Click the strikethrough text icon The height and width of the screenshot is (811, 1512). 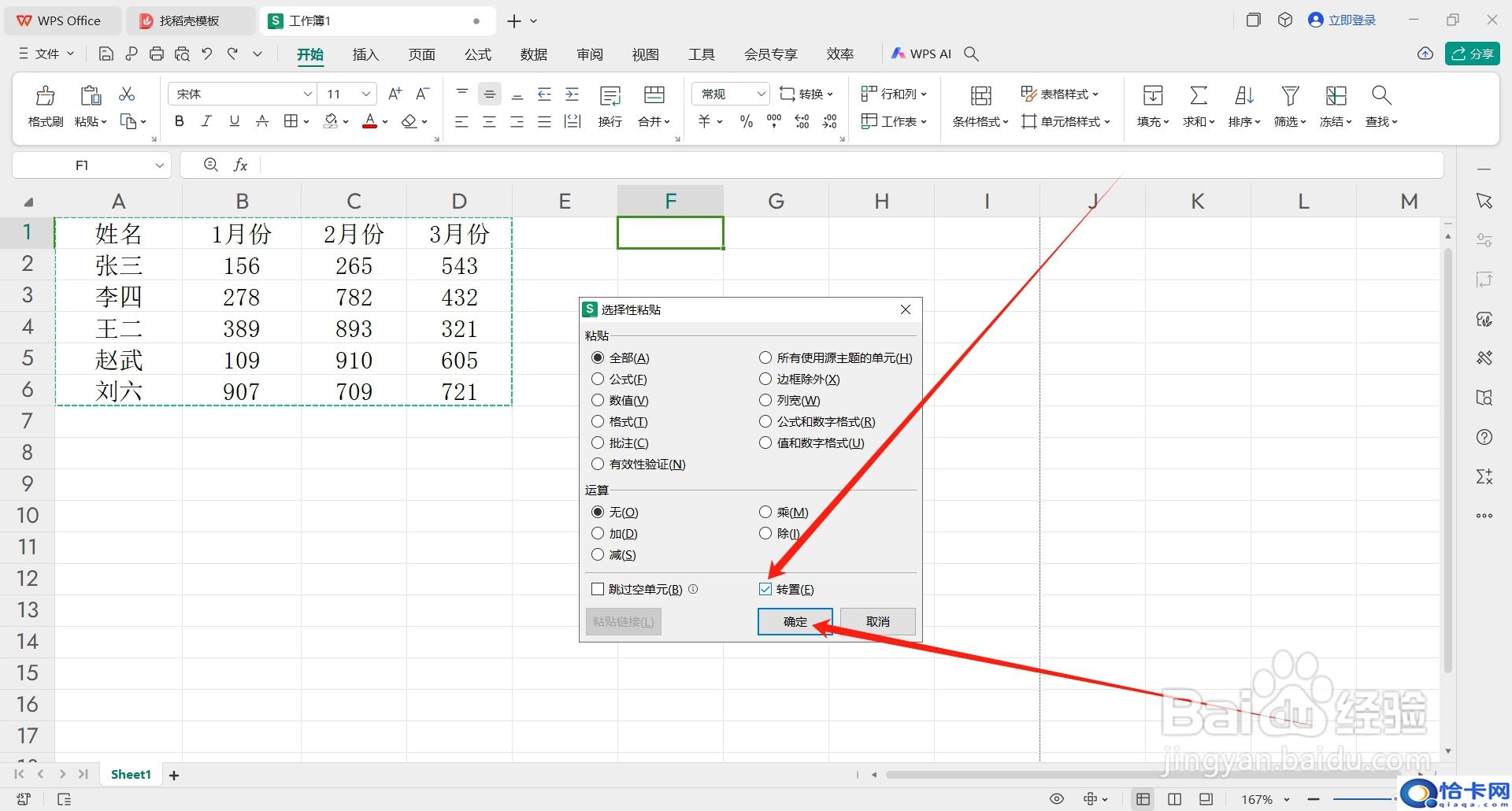pos(262,121)
